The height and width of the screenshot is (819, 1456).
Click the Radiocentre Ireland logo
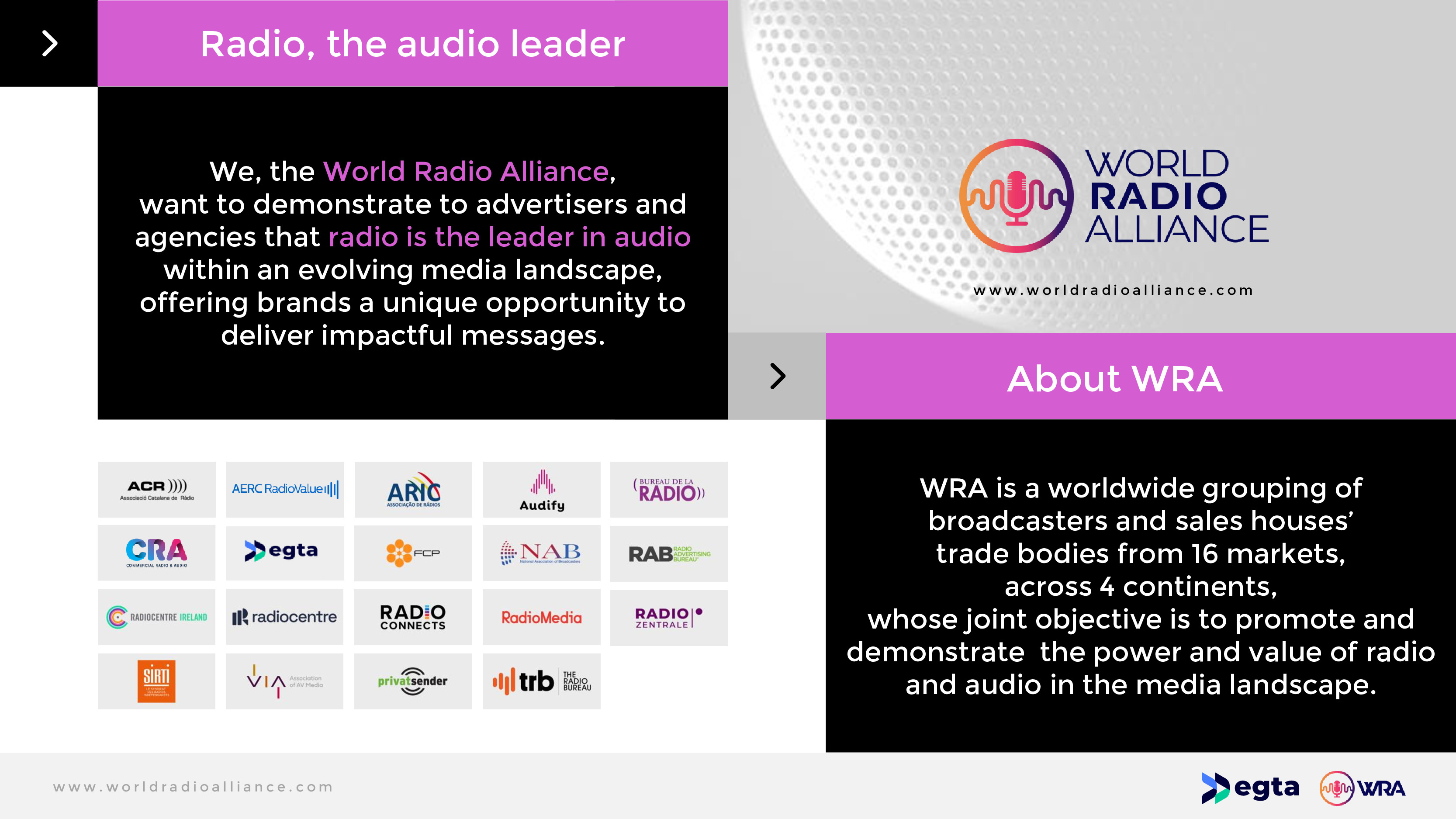point(156,617)
